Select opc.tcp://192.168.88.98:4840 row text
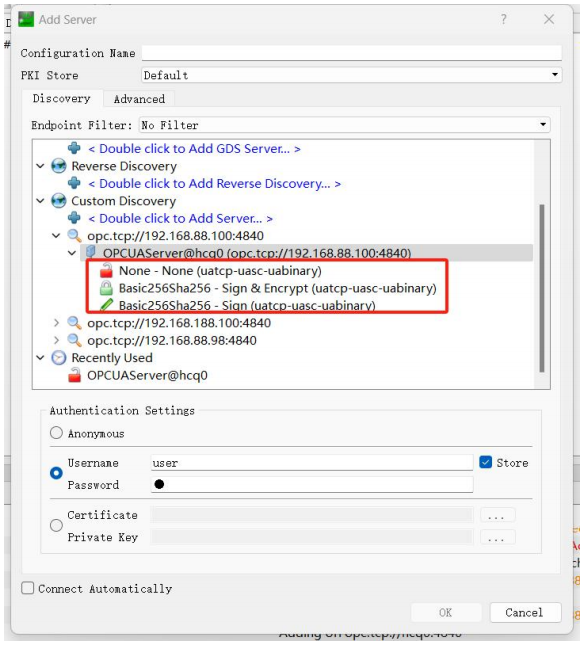 tap(172, 340)
